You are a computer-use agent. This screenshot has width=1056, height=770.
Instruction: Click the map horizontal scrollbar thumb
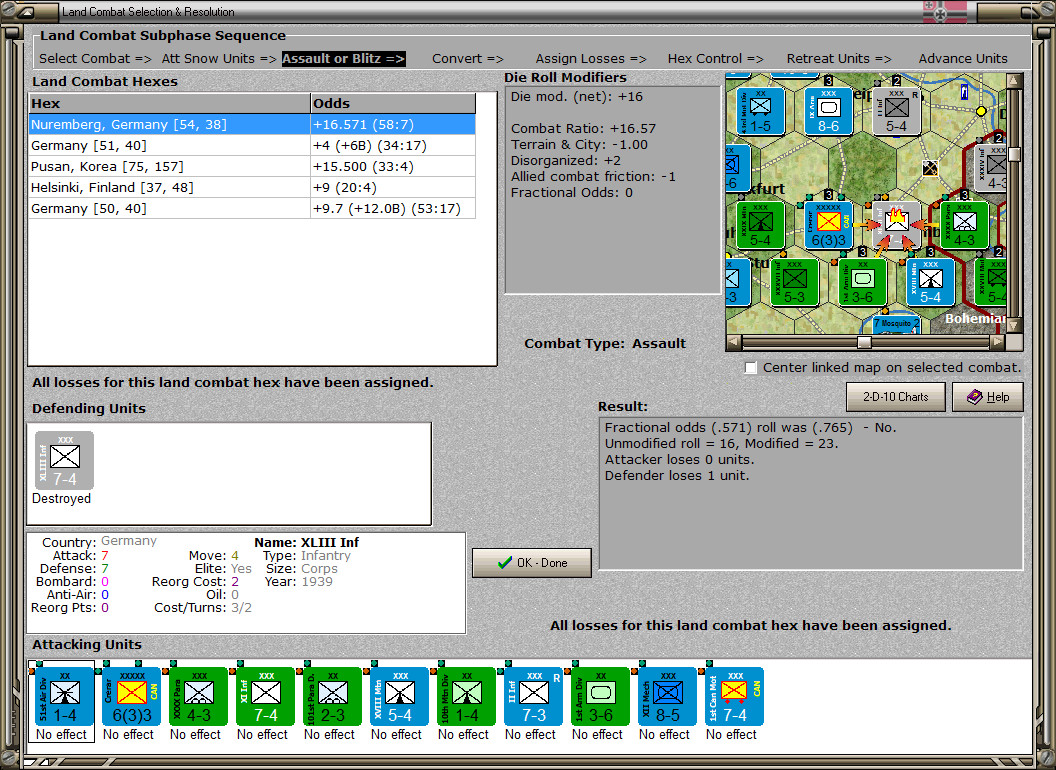pos(864,342)
